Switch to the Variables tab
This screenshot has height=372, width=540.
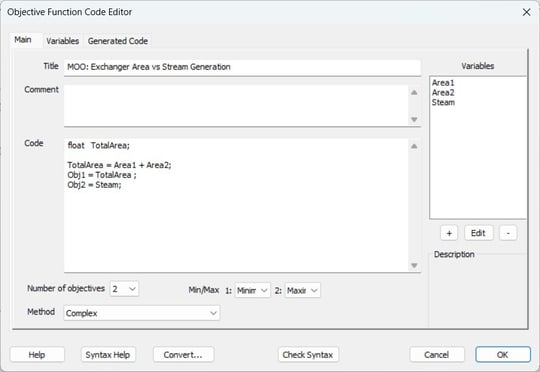pyautogui.click(x=62, y=41)
